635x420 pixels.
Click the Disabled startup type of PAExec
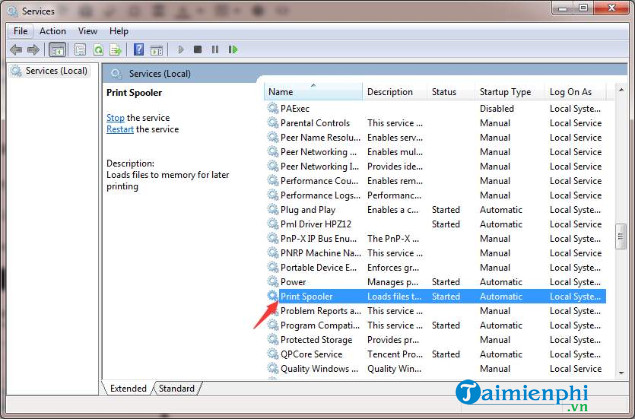click(x=496, y=109)
